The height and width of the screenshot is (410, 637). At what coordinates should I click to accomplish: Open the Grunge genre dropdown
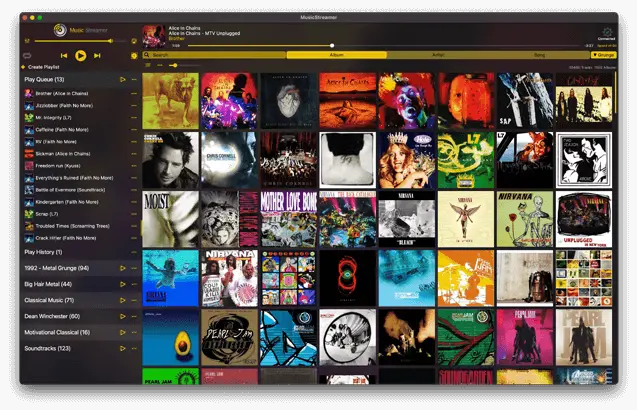pos(604,55)
